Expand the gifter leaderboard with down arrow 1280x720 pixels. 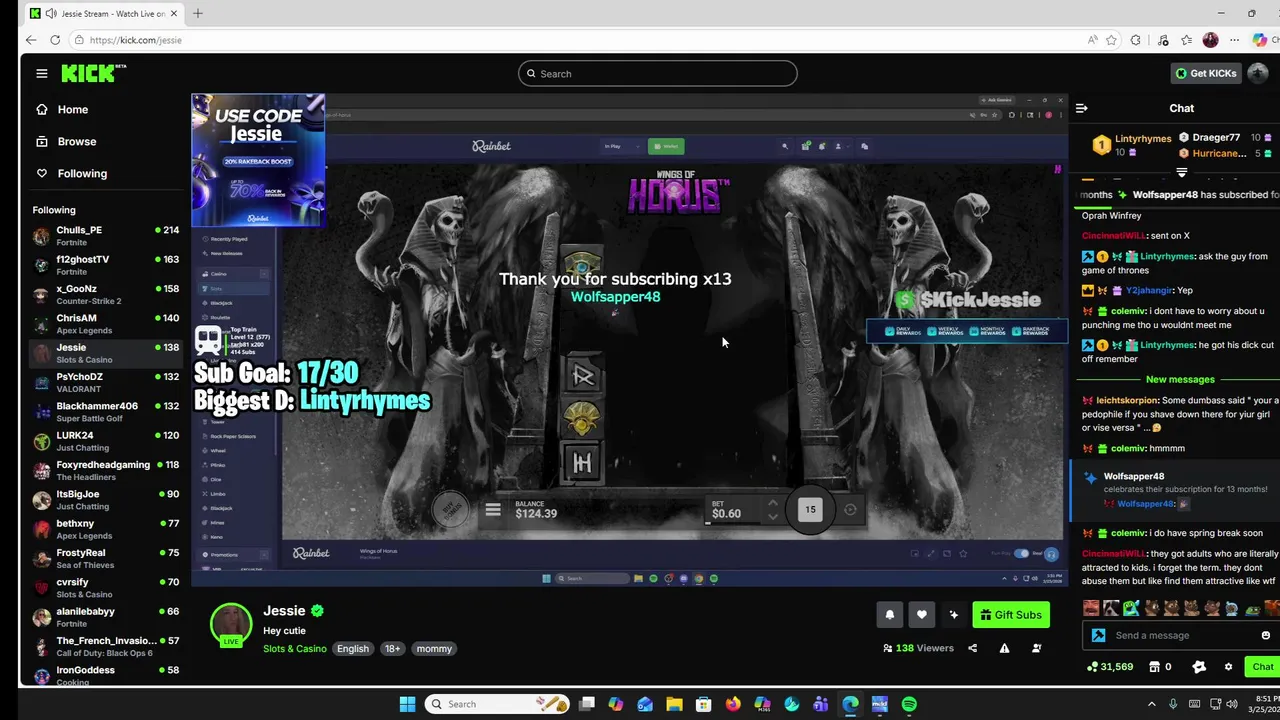pos(1181,172)
